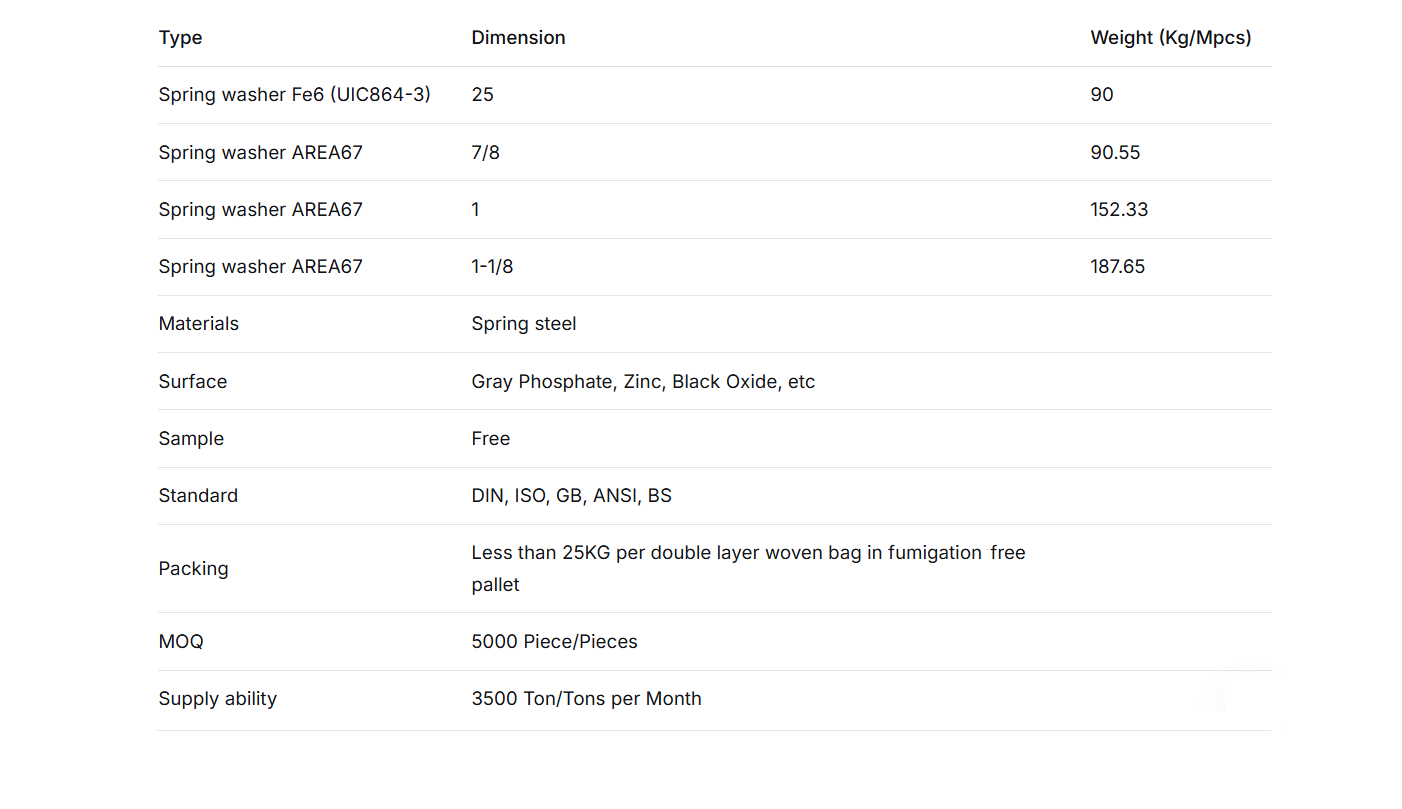This screenshot has height=809, width=1402.
Task: Select the 7/8 dimension cell
Action: click(485, 153)
